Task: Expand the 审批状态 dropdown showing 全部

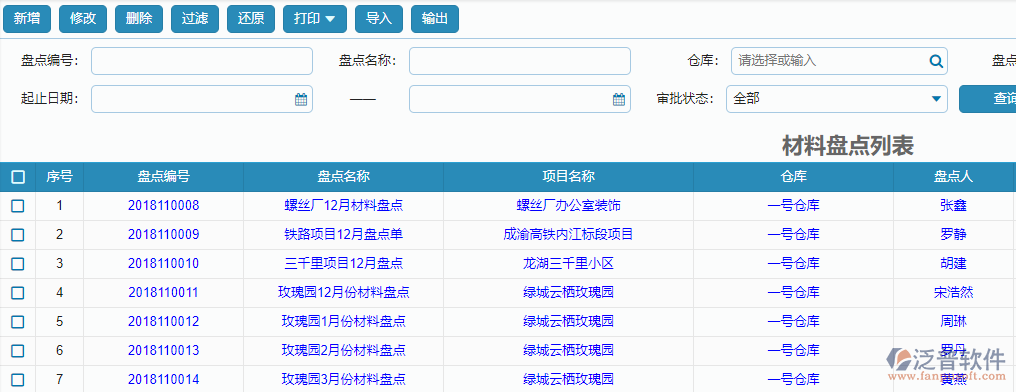Action: pyautogui.click(x=837, y=99)
